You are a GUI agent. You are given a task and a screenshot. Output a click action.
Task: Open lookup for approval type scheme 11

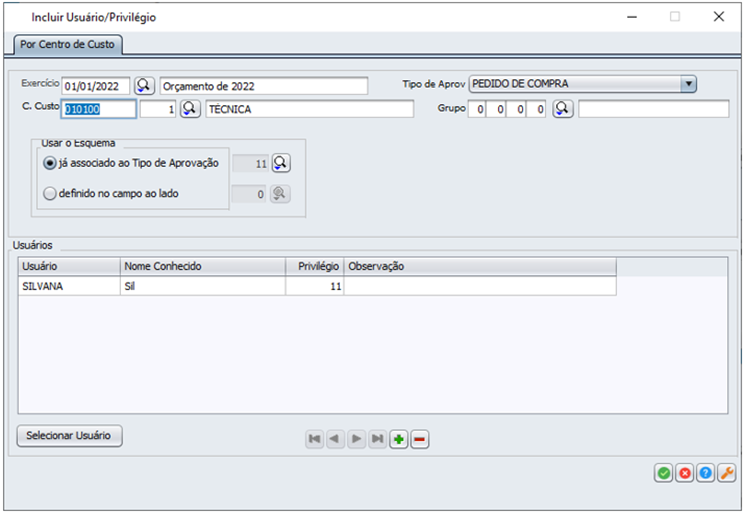tap(281, 163)
